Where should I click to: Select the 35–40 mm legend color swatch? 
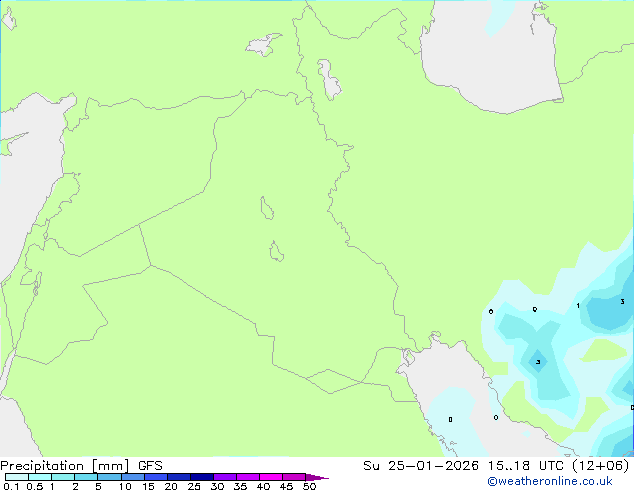coord(248,477)
